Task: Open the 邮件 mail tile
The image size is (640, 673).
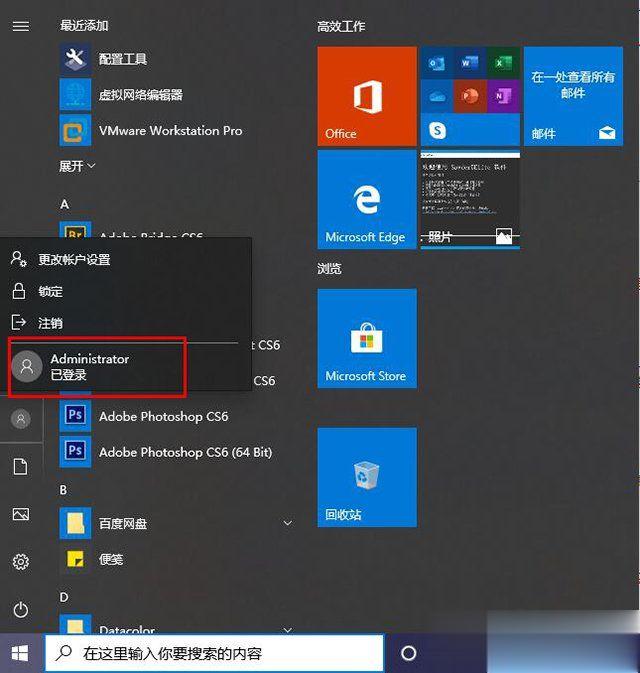Action: [573, 96]
